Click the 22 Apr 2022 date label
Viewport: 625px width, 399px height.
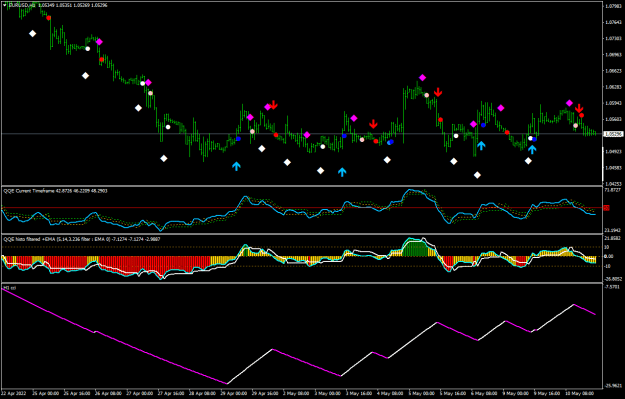click(x=14, y=393)
